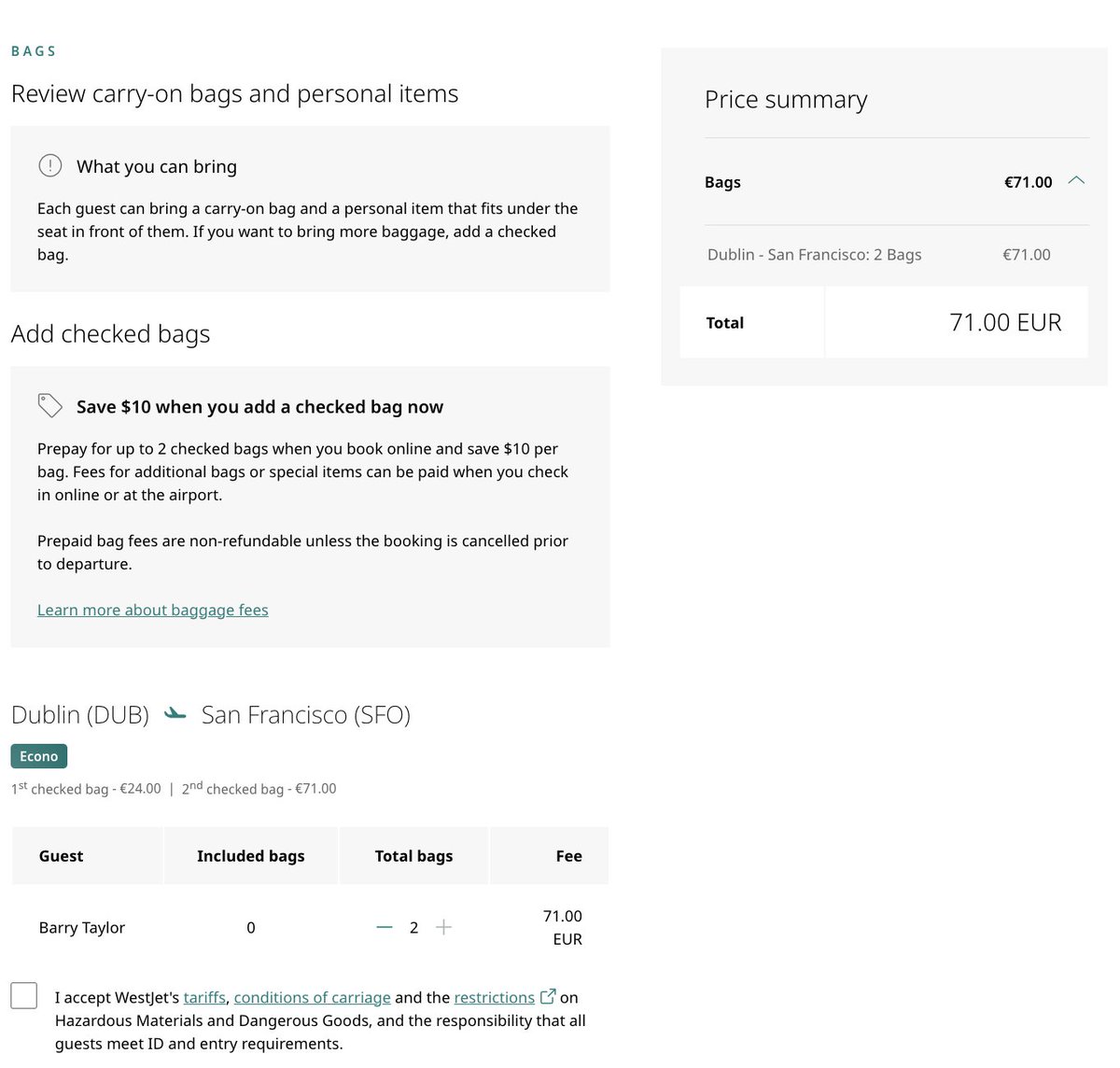
Task: Open the tariffs link
Action: point(204,998)
